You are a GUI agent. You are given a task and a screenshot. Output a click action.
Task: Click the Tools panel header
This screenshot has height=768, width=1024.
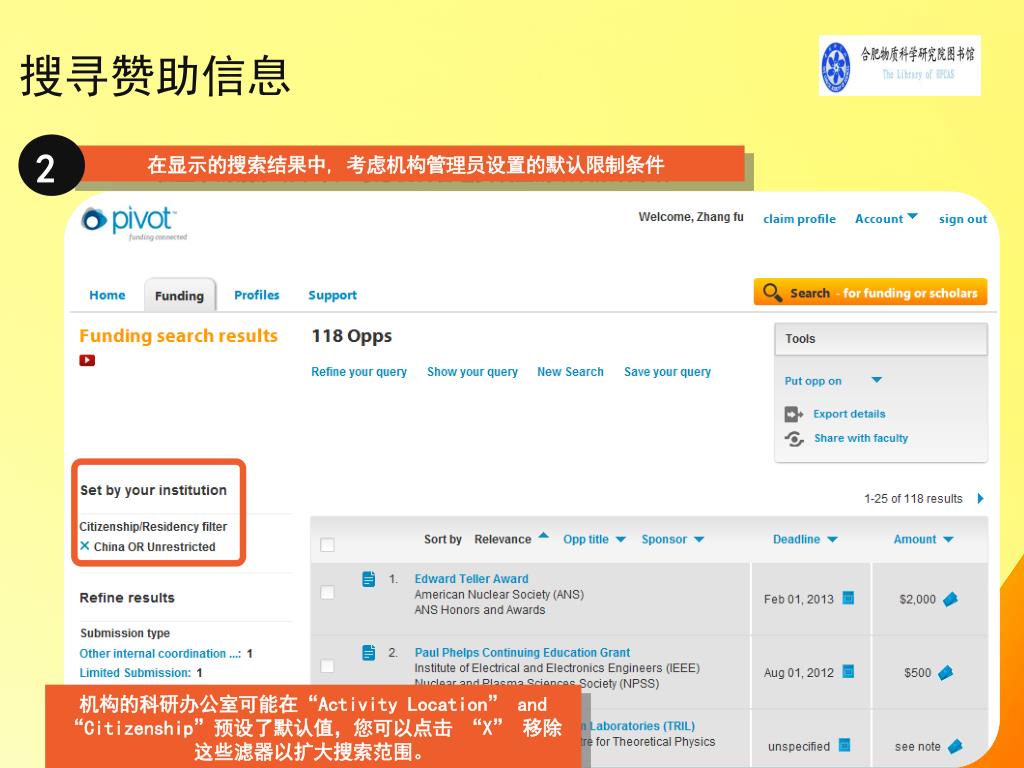coord(881,339)
